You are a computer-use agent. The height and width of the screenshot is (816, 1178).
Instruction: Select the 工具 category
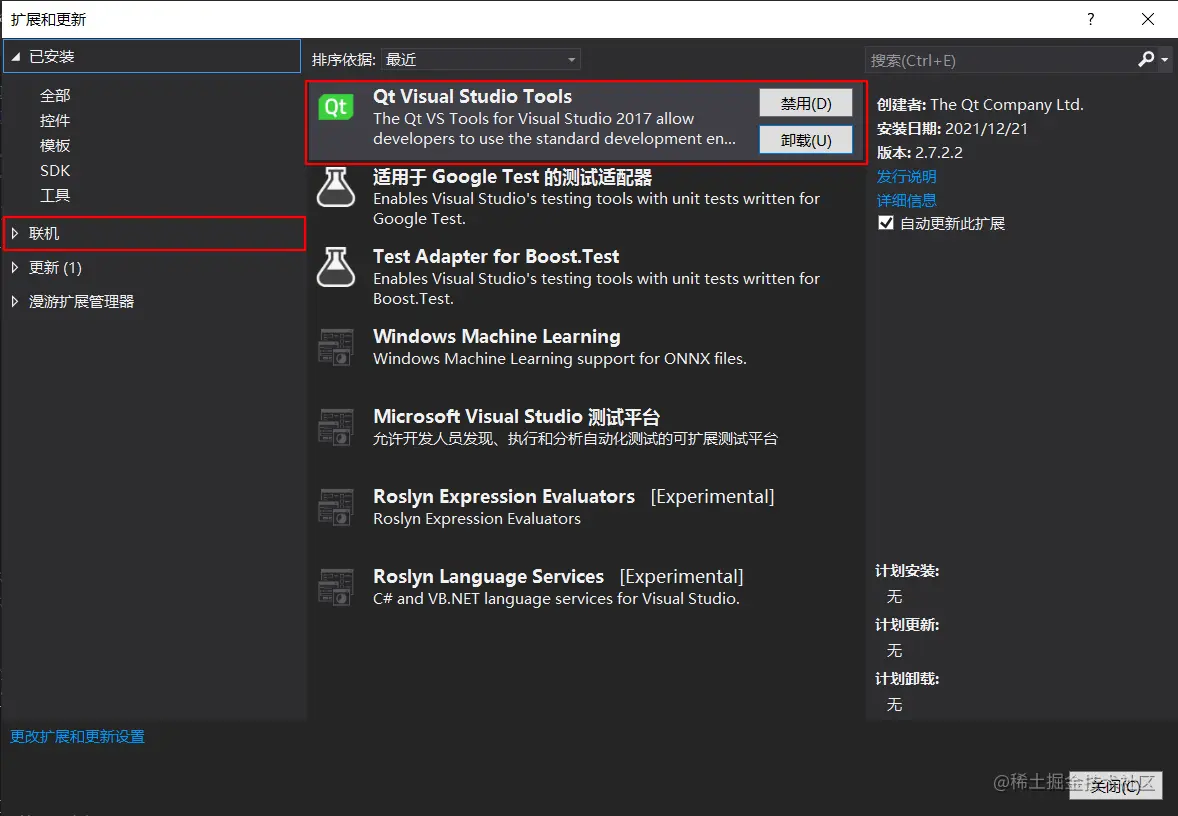coord(55,195)
